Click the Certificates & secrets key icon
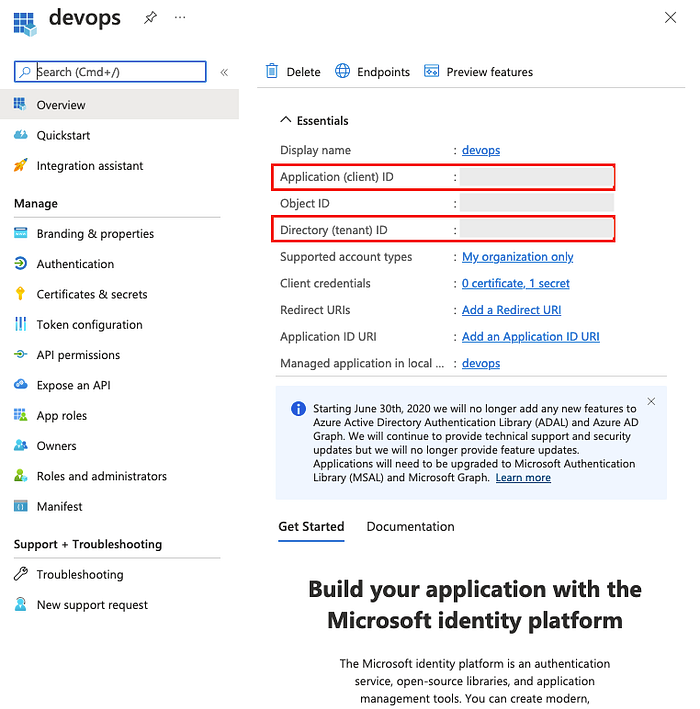 coord(20,293)
